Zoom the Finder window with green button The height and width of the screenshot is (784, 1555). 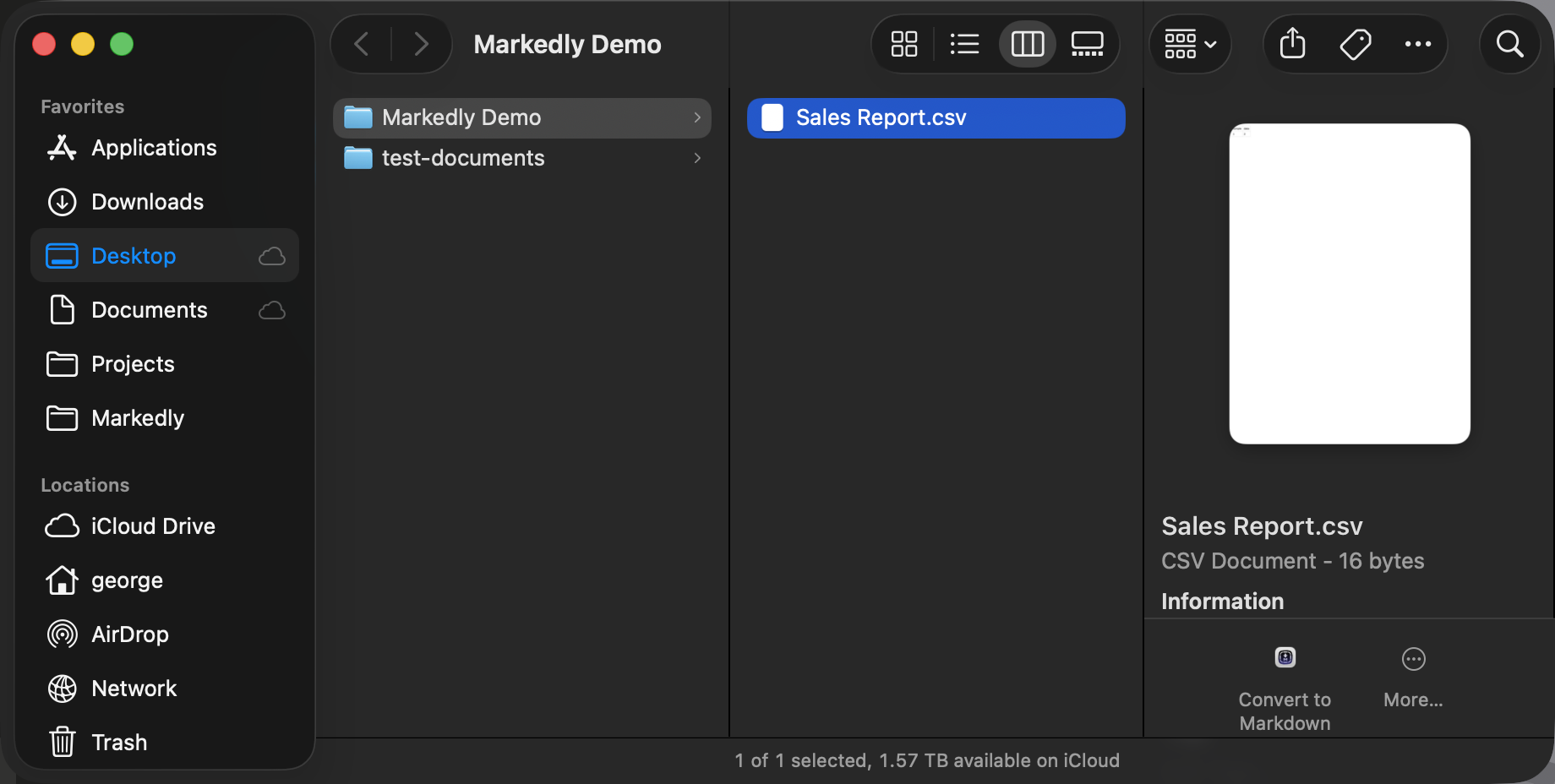click(122, 44)
